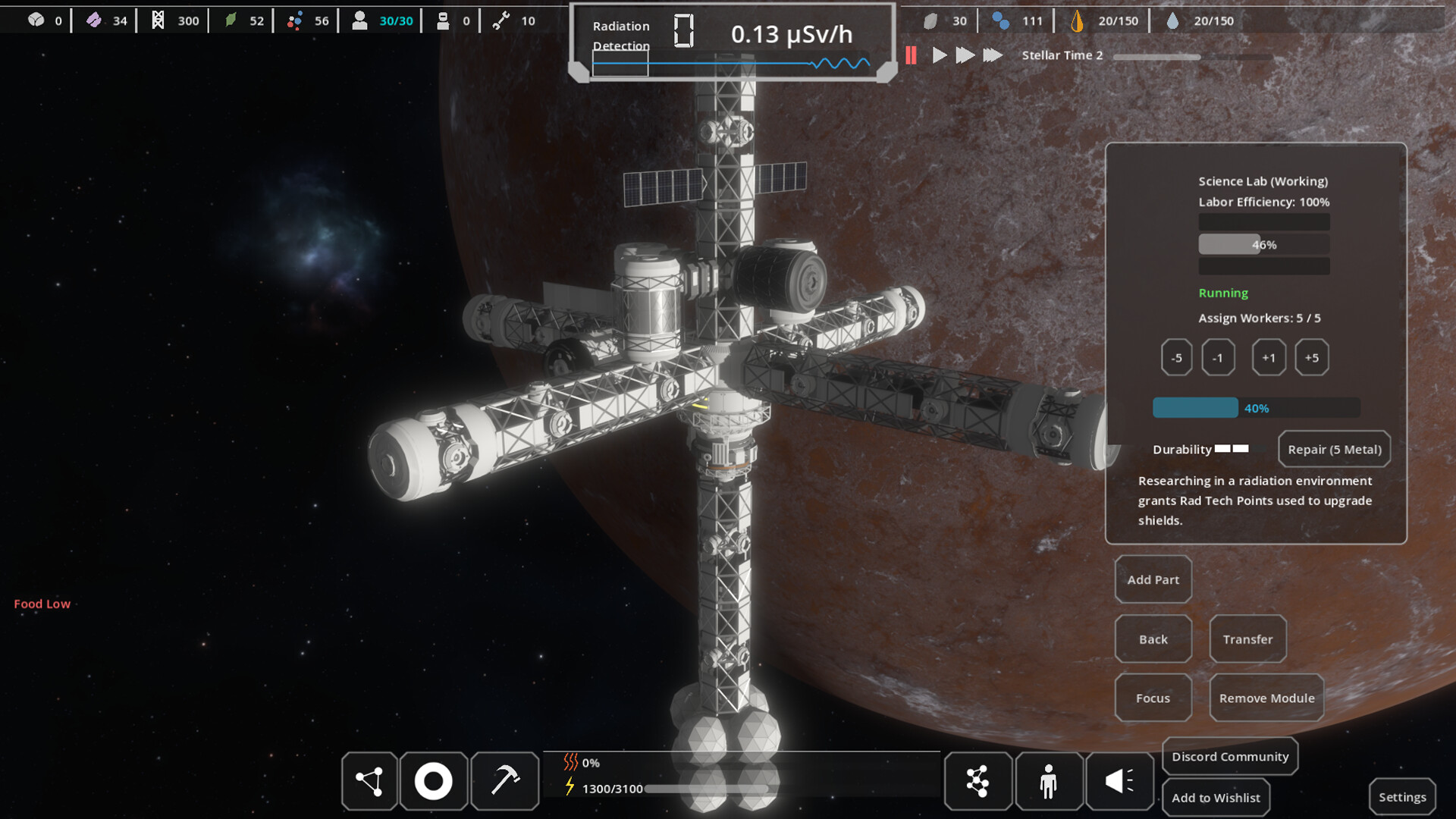Click the crew population icon
Viewport: 1456px width, 819px height.
point(359,20)
